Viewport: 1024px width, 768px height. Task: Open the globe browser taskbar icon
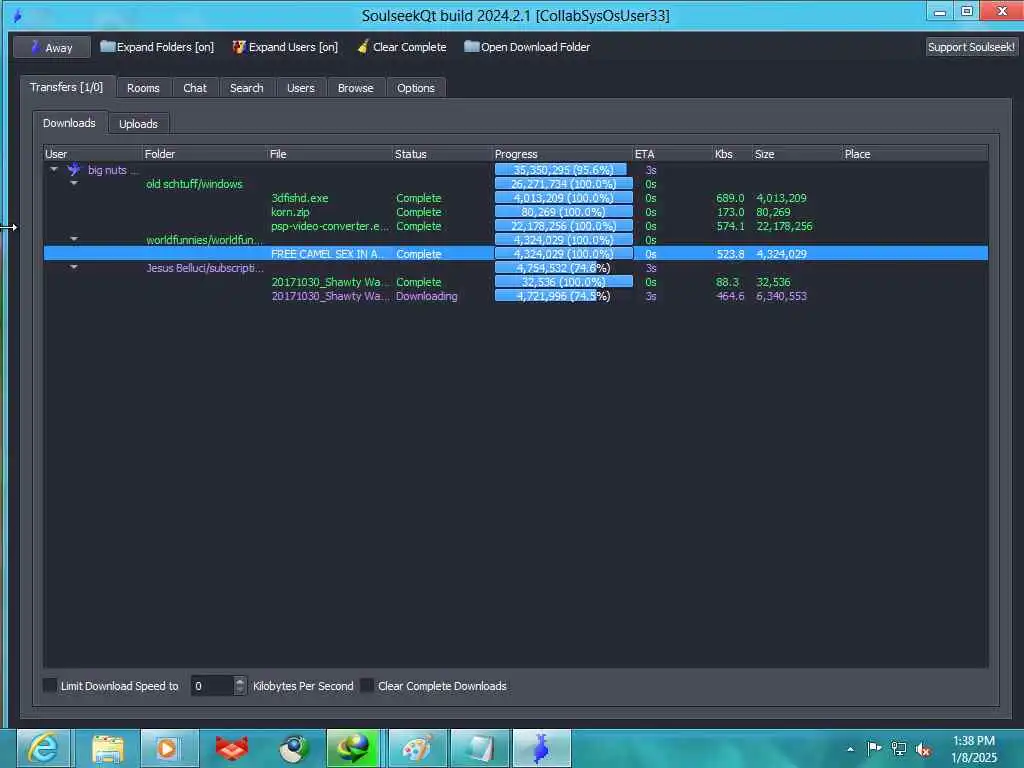click(x=294, y=748)
